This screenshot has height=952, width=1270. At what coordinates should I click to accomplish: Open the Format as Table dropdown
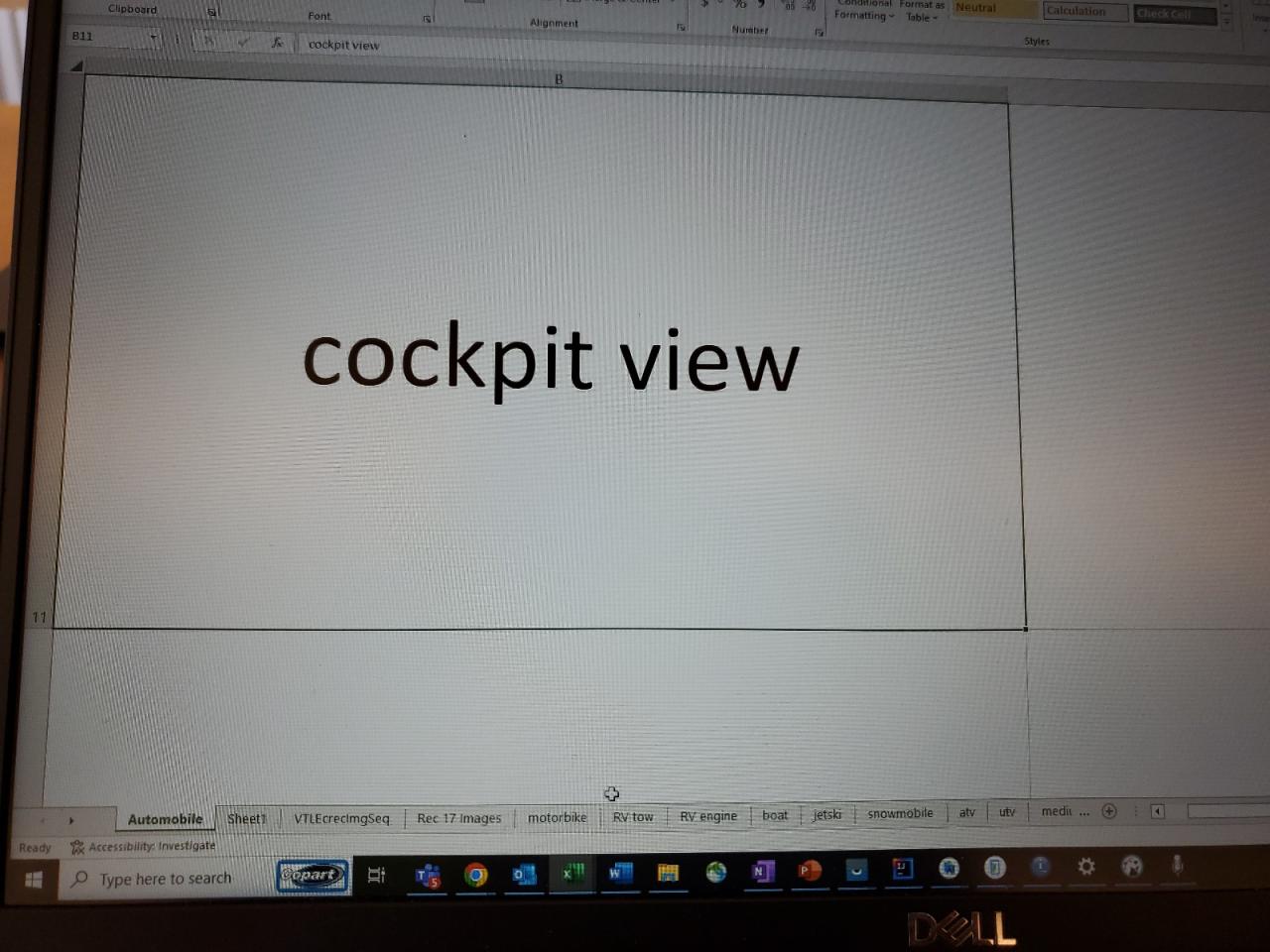pos(922,11)
